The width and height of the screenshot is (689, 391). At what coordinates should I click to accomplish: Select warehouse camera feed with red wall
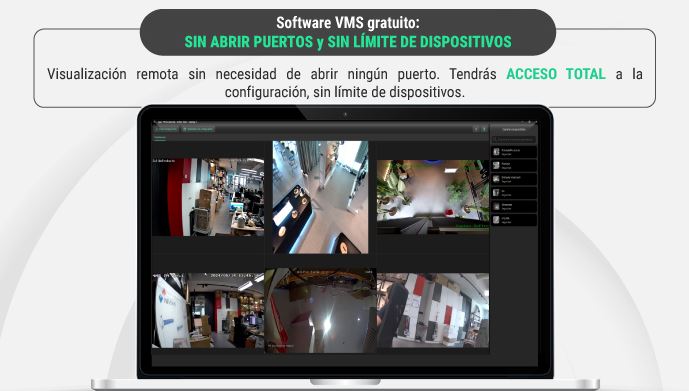coord(208,197)
